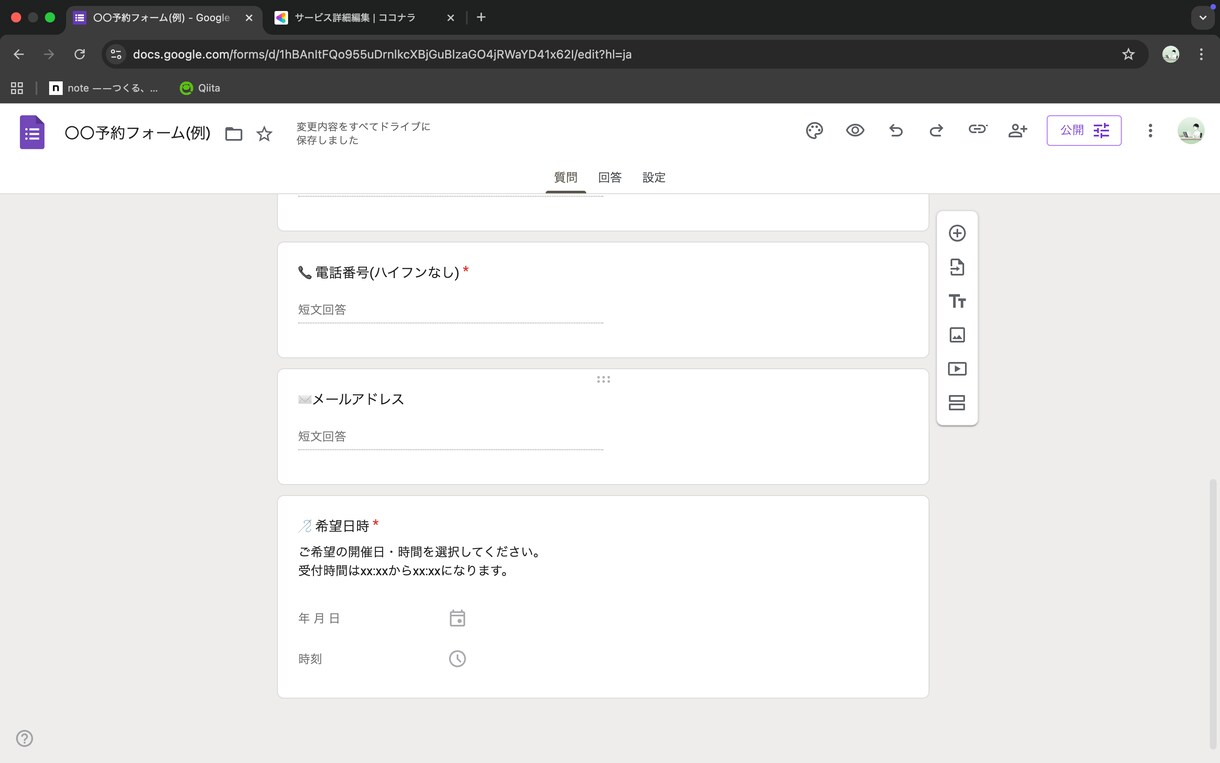Open the tab search dropdown arrow
This screenshot has width=1220, height=763.
(x=1203, y=18)
